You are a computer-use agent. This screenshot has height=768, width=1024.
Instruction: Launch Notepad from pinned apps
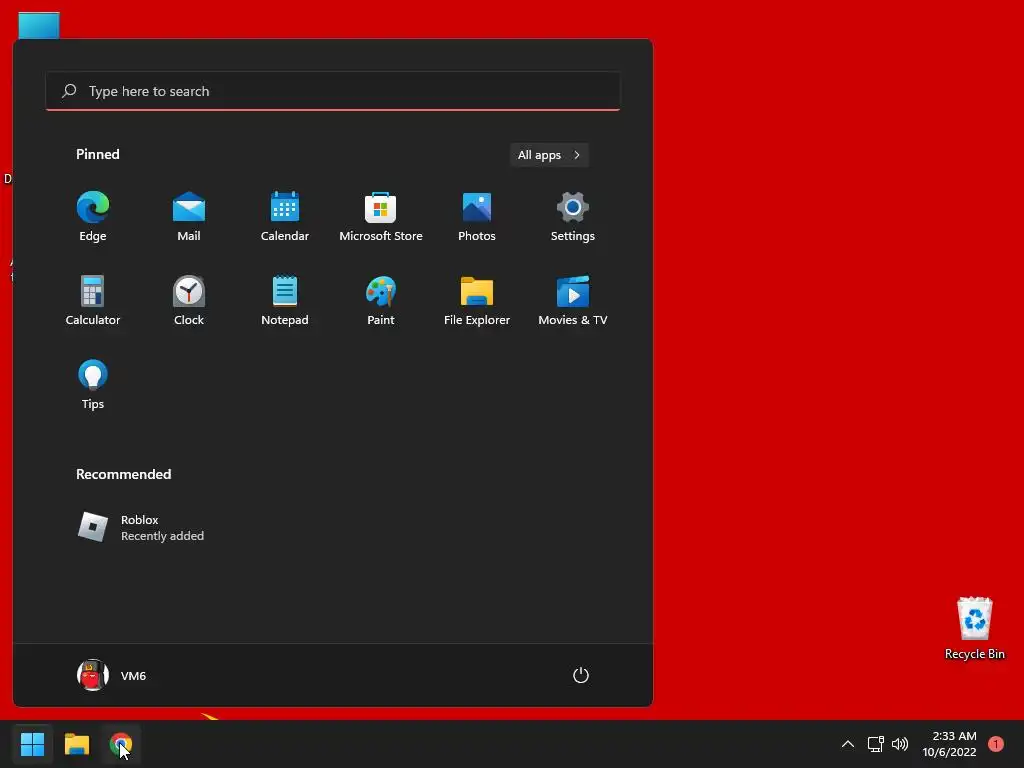pyautogui.click(x=285, y=301)
